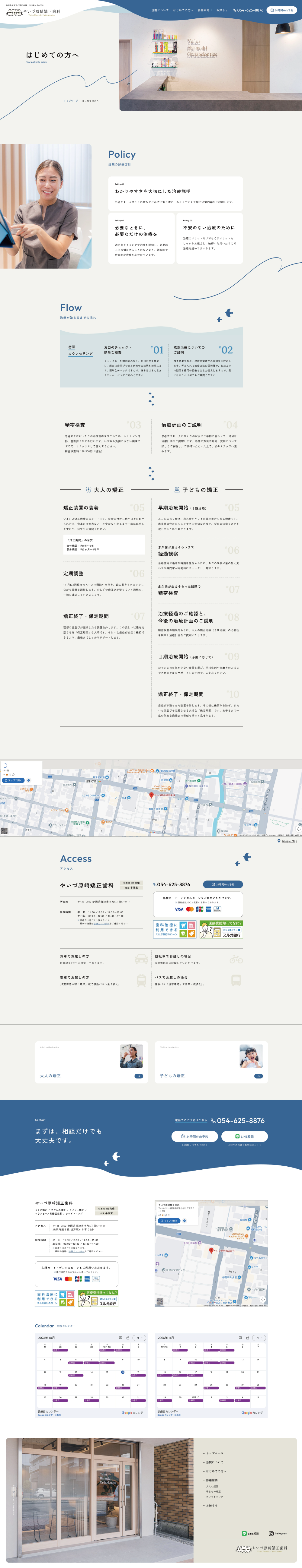Click header 24時間Web予約 button

(x=282, y=10)
